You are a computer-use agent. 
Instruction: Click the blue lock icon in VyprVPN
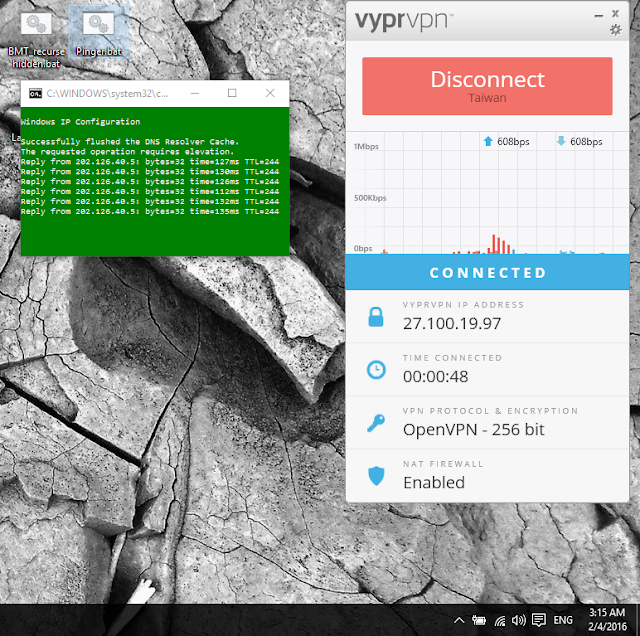pyautogui.click(x=376, y=317)
